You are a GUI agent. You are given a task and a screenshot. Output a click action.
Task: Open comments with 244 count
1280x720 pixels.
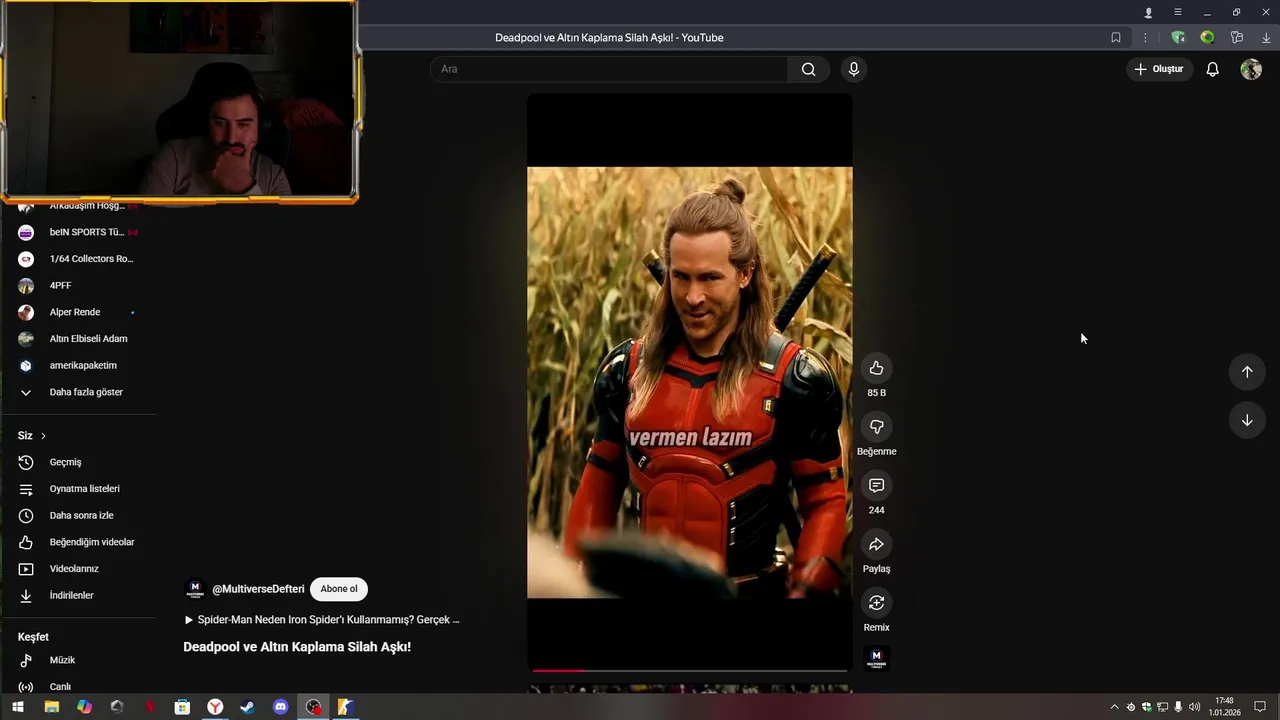click(x=876, y=485)
